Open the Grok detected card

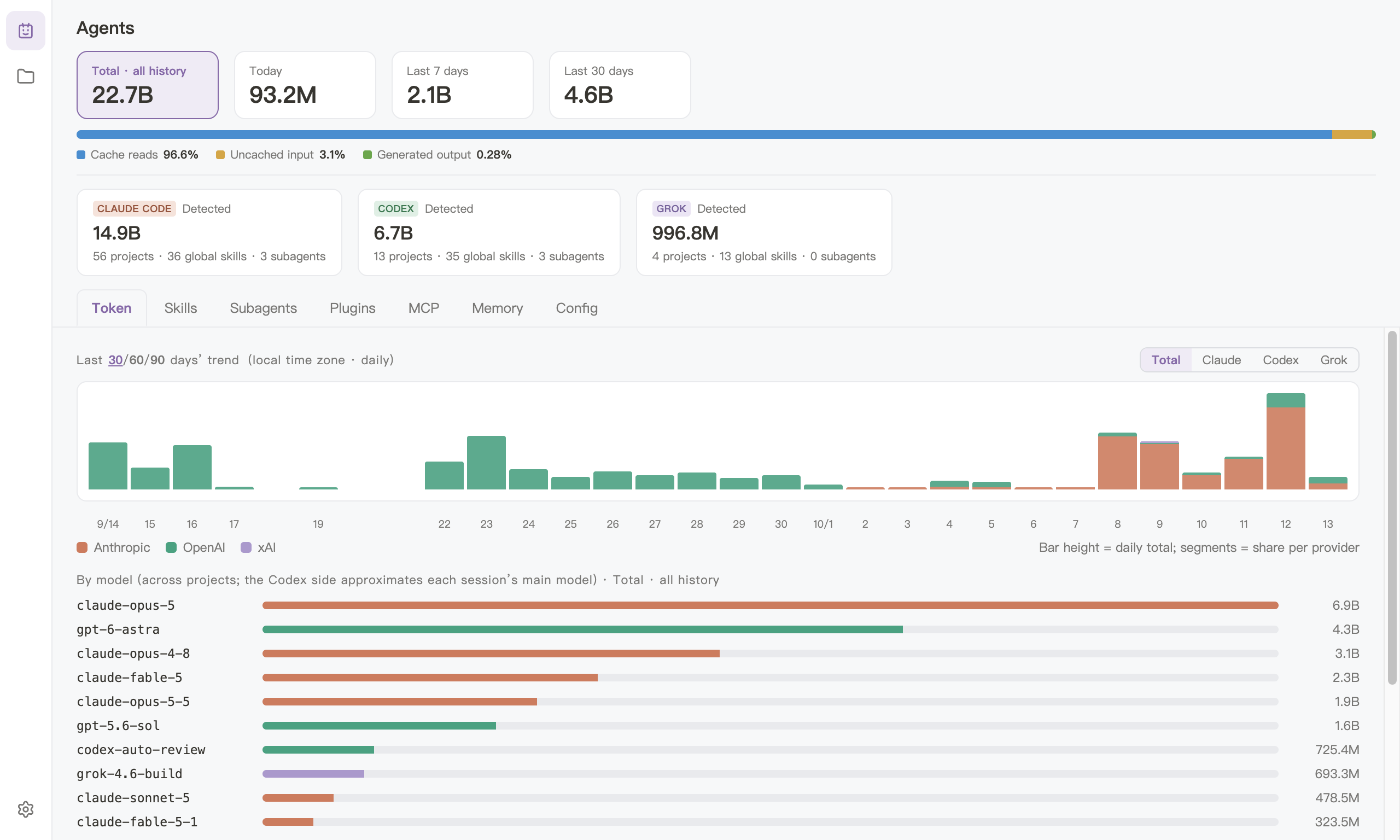[764, 232]
